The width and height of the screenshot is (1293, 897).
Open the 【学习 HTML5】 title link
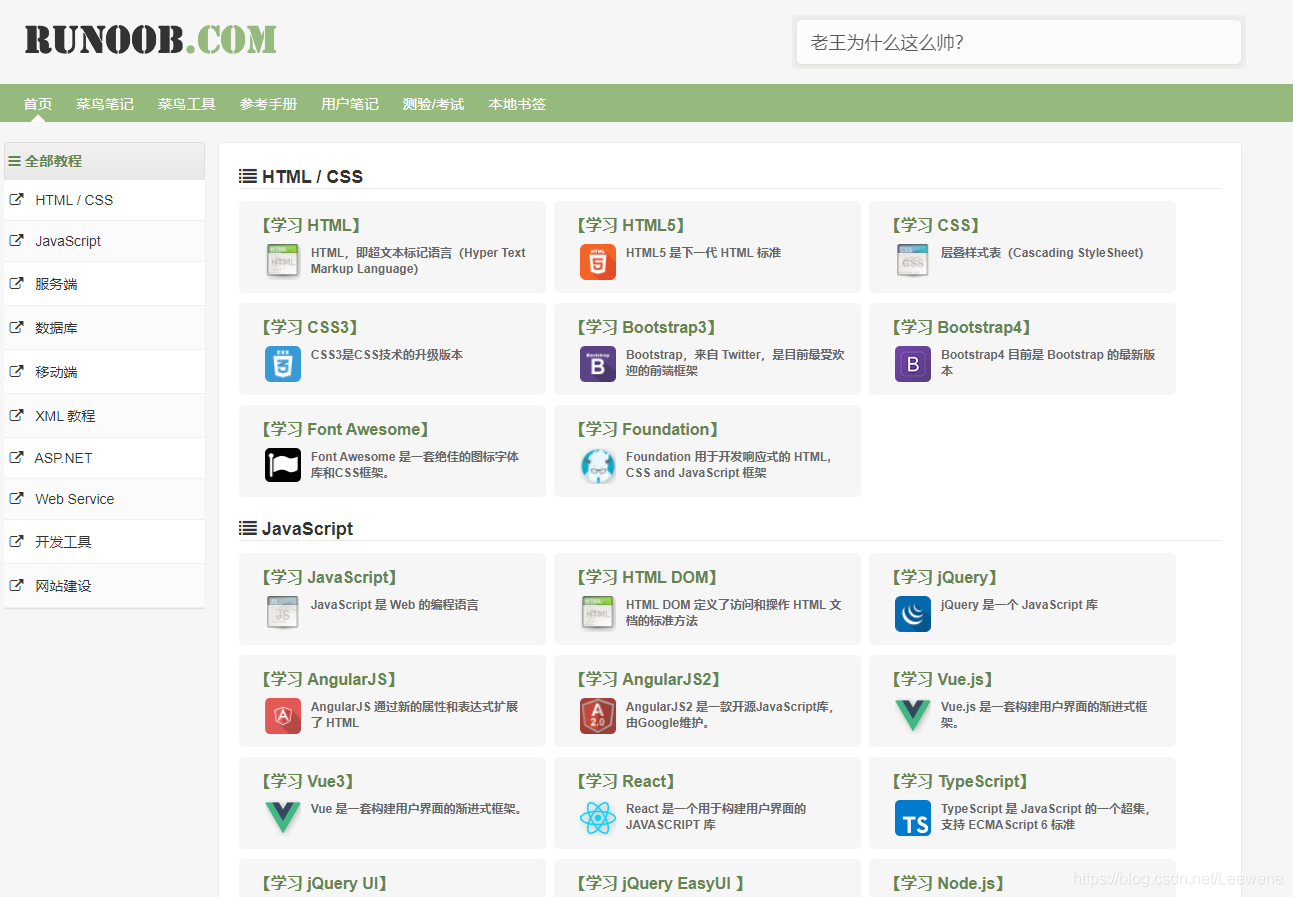point(631,225)
